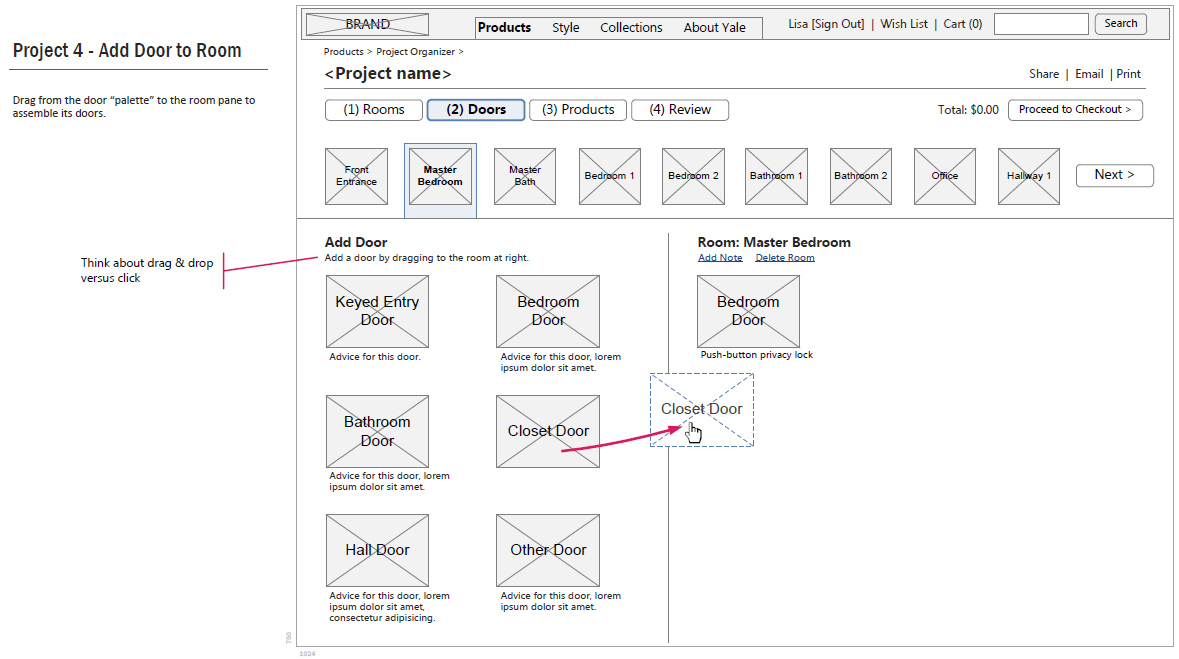Switch to the (1) Rooms step tab

(x=374, y=110)
